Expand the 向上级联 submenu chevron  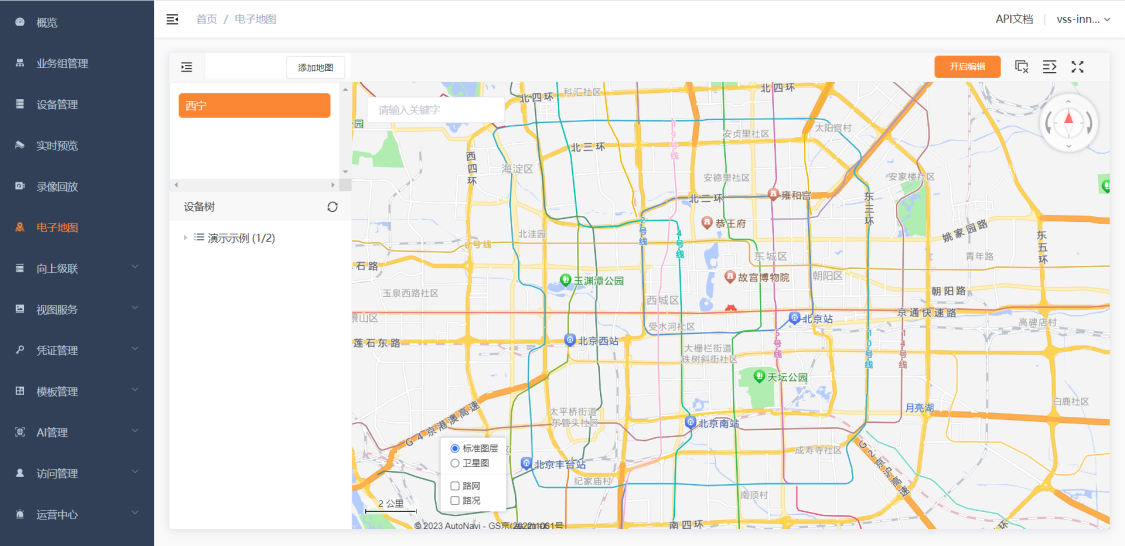pos(136,267)
